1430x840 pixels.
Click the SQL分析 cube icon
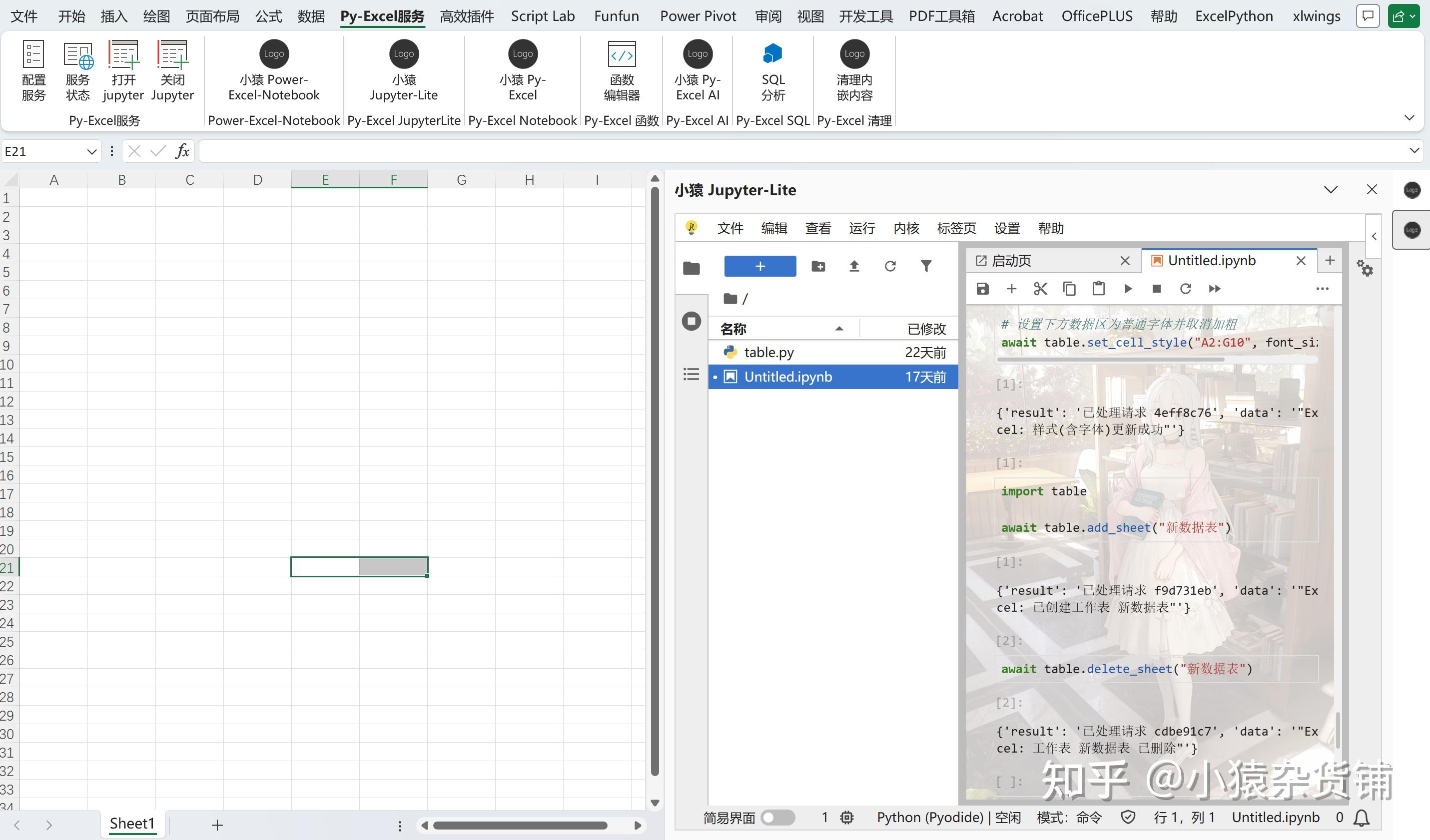coord(772,54)
